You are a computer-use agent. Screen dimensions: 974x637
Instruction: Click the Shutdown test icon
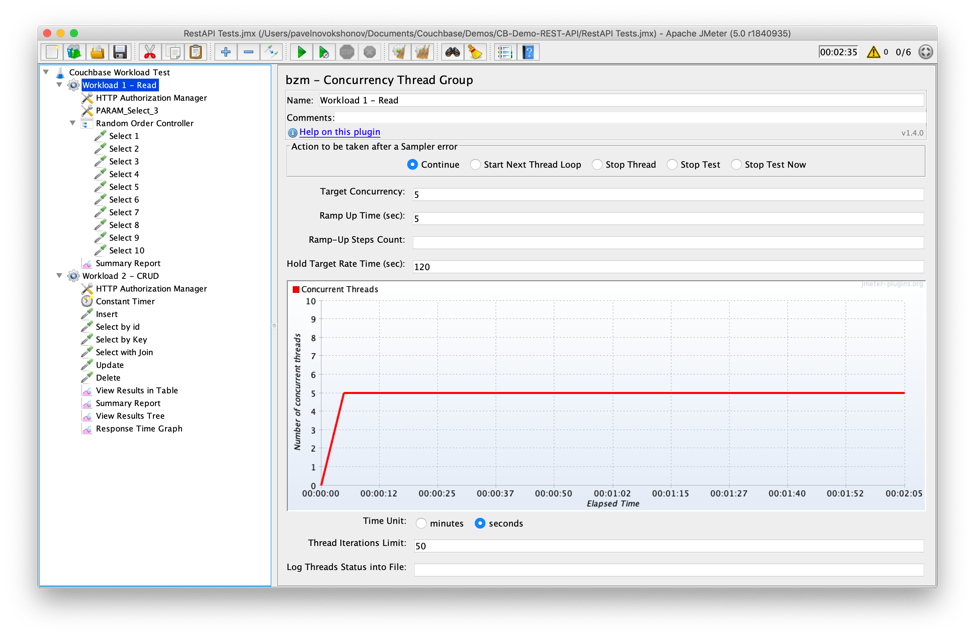pyautogui.click(x=370, y=52)
